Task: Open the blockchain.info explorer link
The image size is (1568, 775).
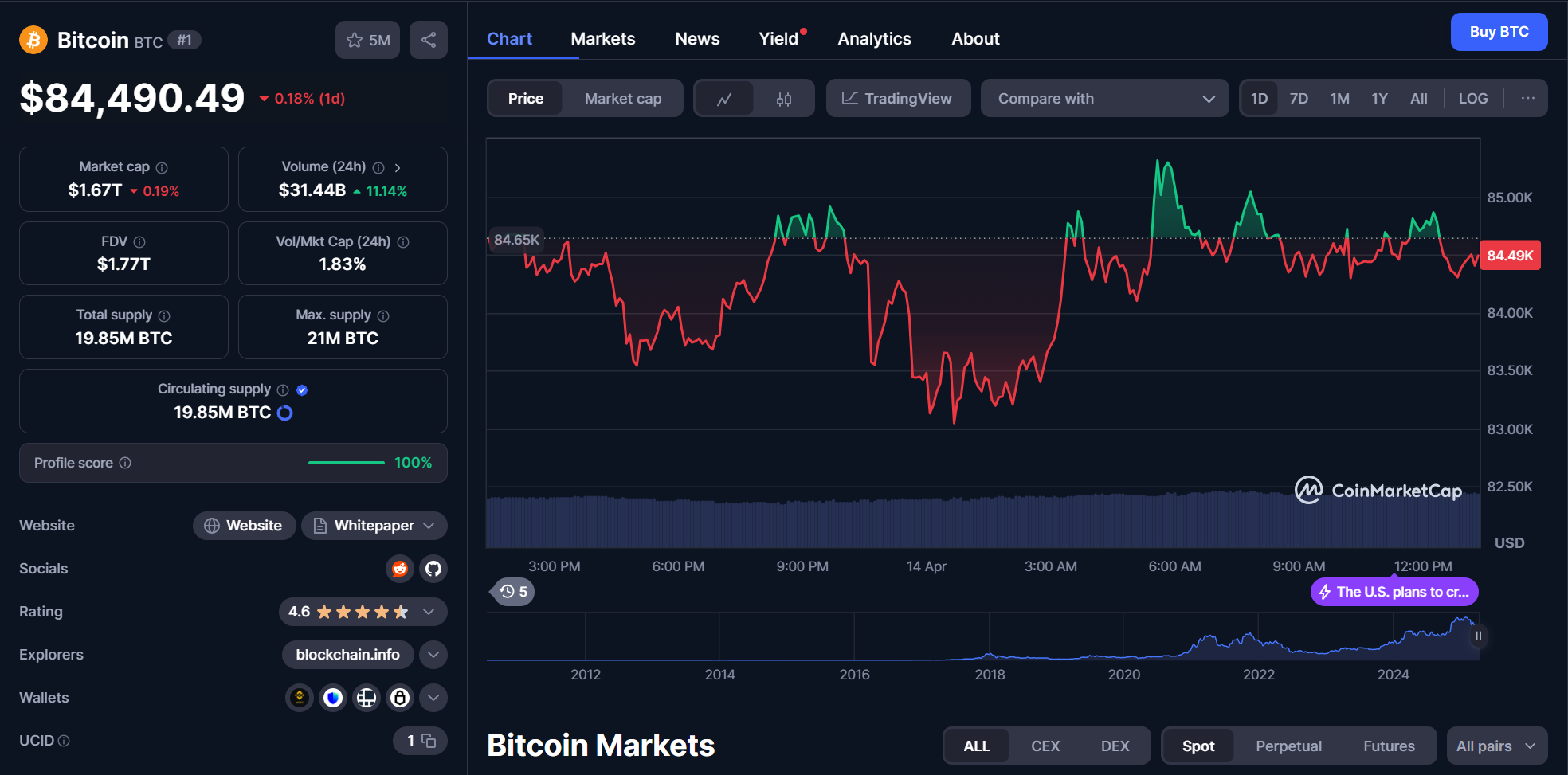Action: tap(347, 654)
